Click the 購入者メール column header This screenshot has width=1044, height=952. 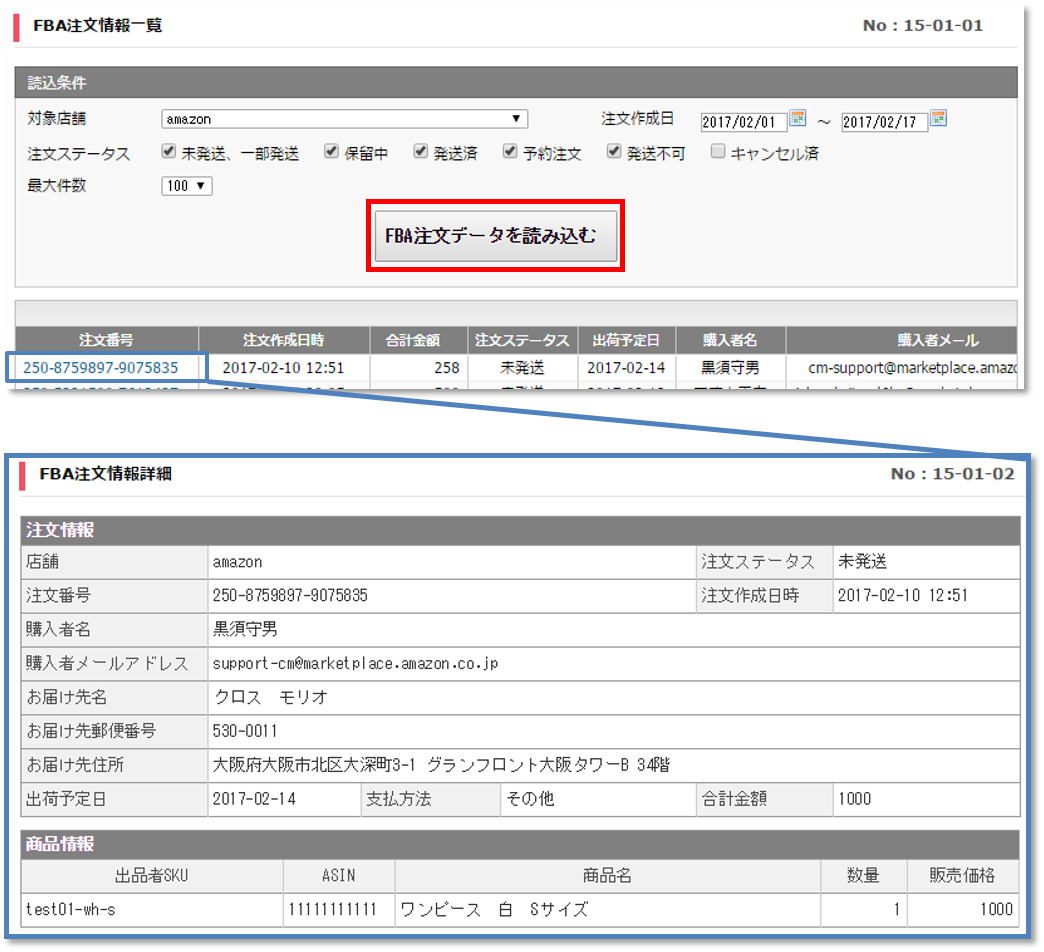tap(902, 340)
